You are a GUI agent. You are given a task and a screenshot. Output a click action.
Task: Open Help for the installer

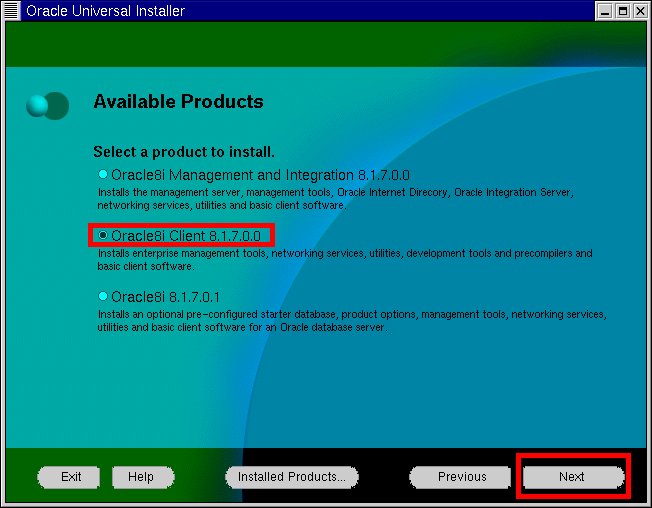pyautogui.click(x=142, y=477)
